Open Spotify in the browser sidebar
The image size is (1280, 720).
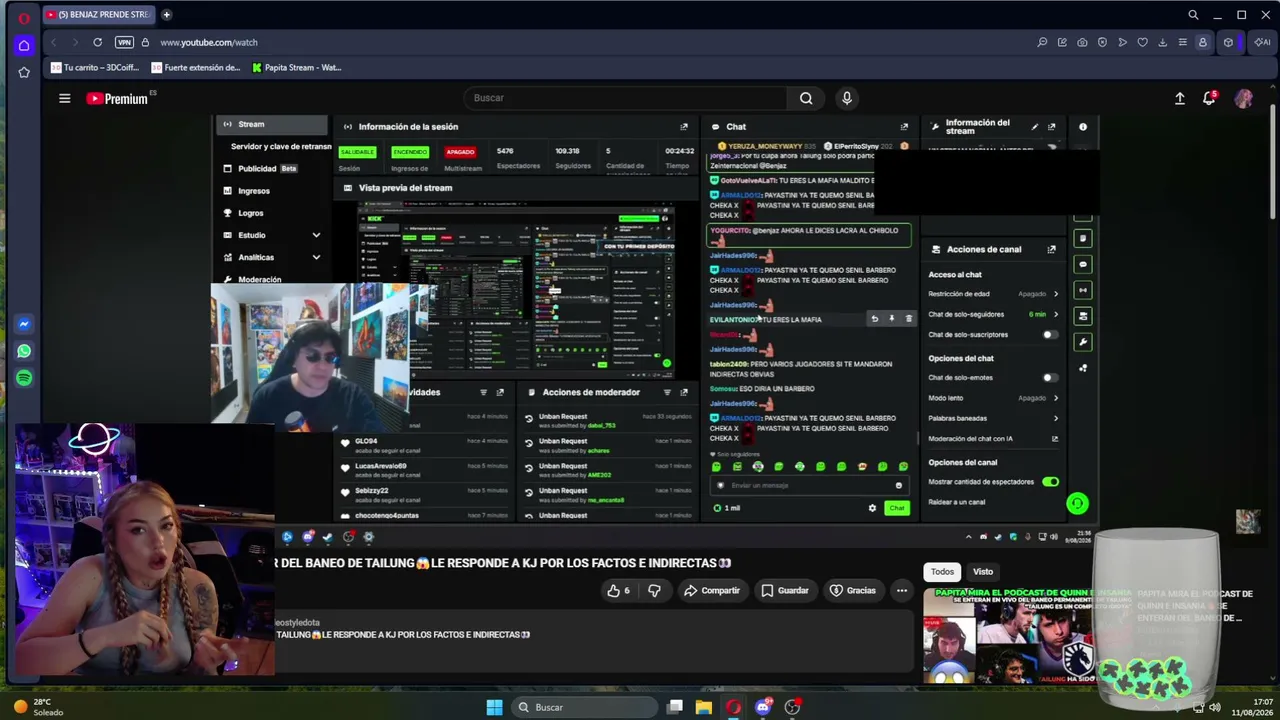pos(24,378)
